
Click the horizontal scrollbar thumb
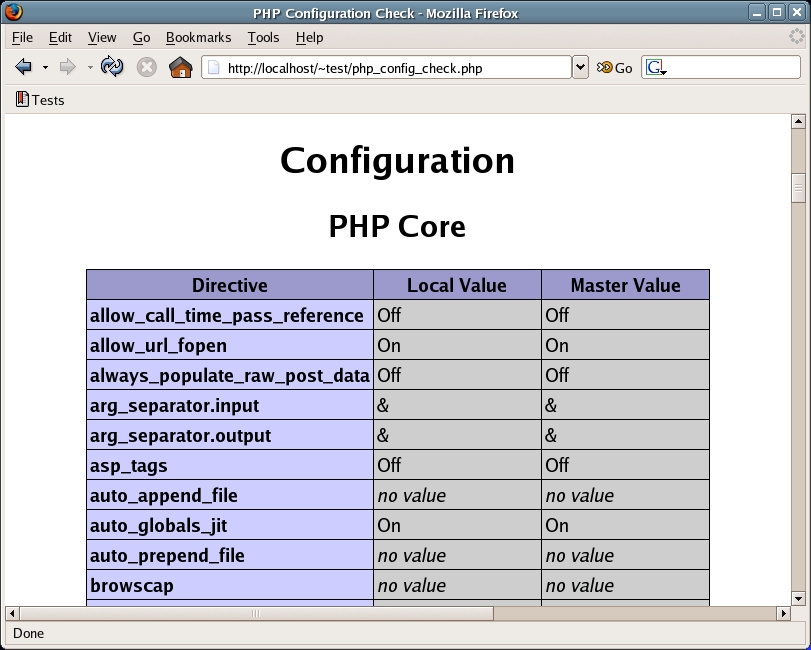click(x=256, y=613)
